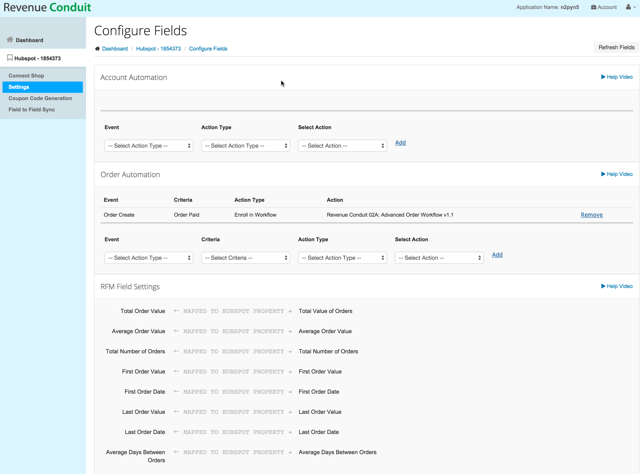
Task: Open the user profile icon menu
Action: 629,7
